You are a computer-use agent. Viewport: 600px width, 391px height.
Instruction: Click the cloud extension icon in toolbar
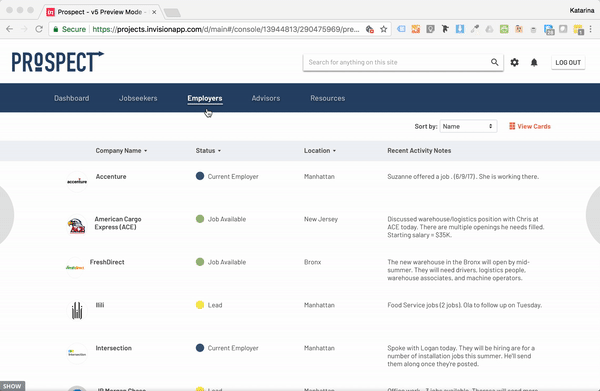(489, 29)
